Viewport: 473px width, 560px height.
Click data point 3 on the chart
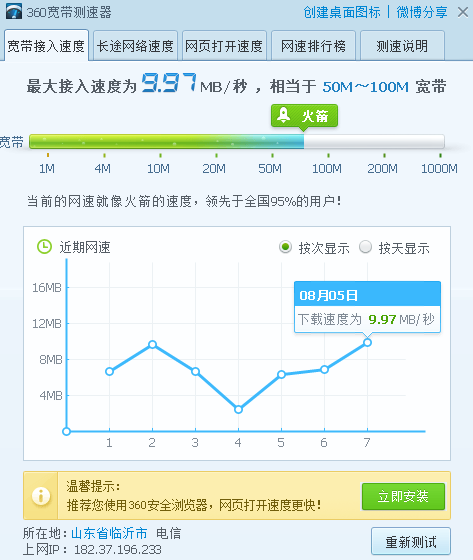coord(195,371)
